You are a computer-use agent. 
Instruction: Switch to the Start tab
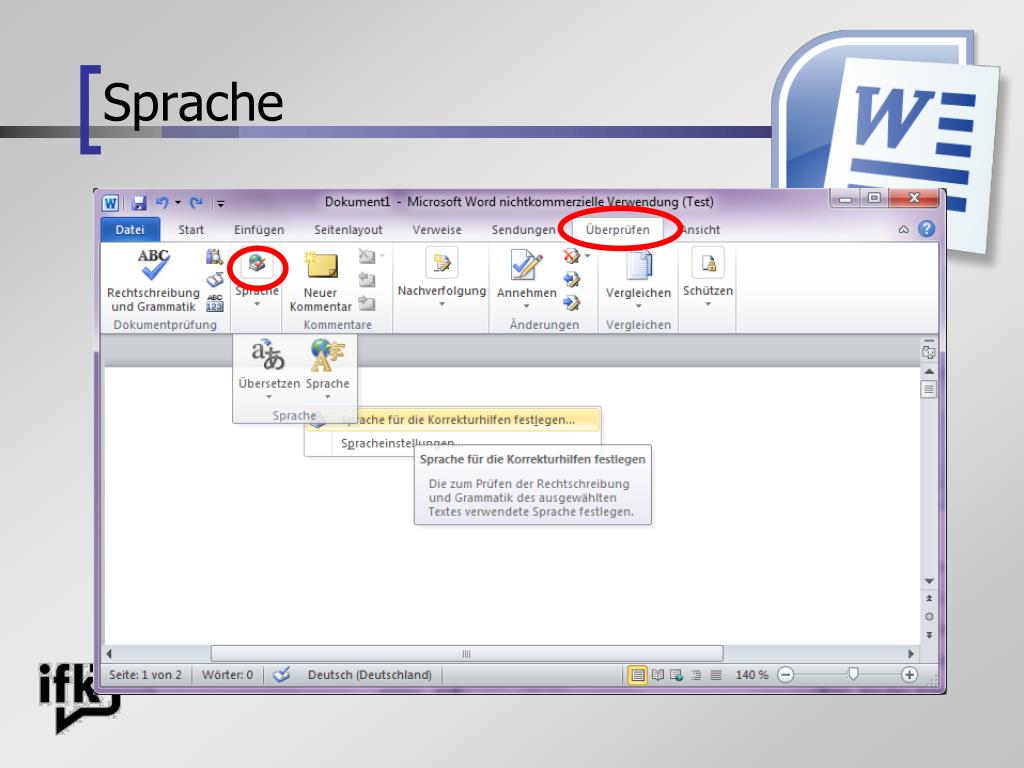click(x=191, y=230)
